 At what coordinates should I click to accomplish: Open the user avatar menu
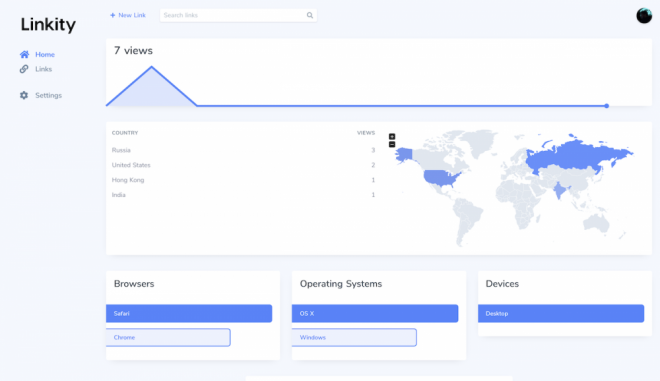[644, 16]
